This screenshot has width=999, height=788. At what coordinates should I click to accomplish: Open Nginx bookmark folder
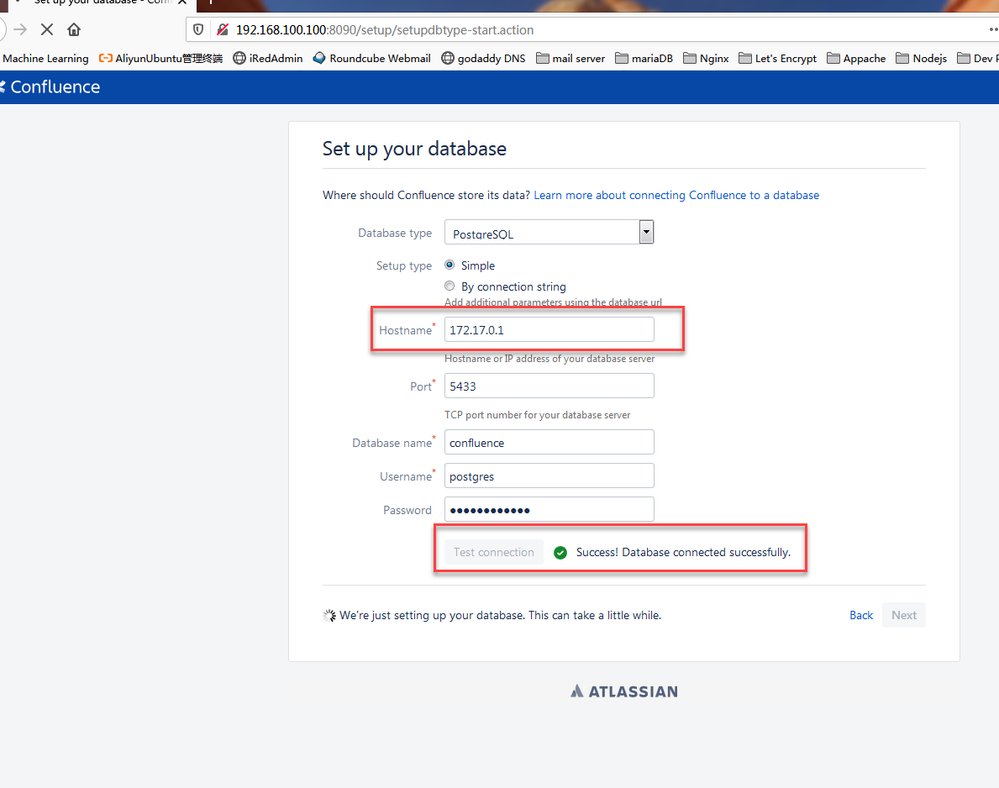click(705, 58)
